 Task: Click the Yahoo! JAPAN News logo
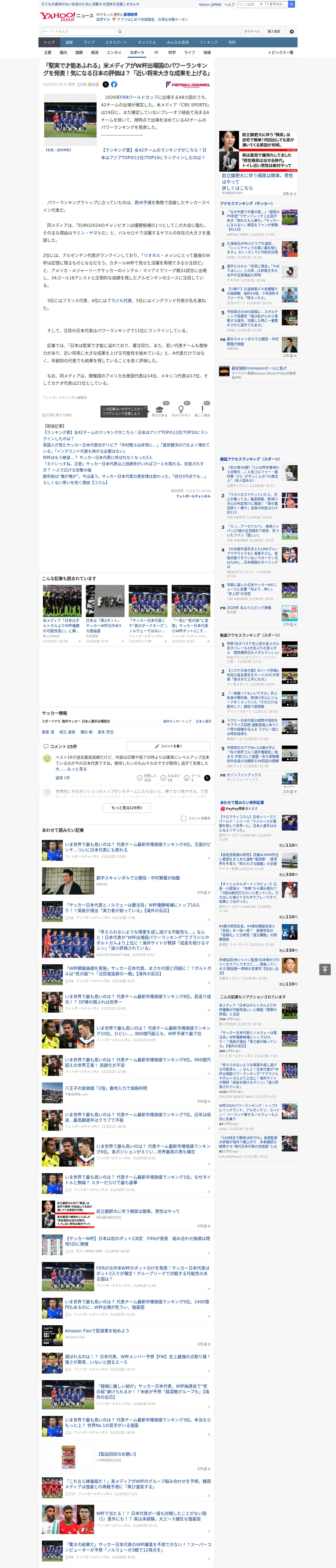pos(66,16)
